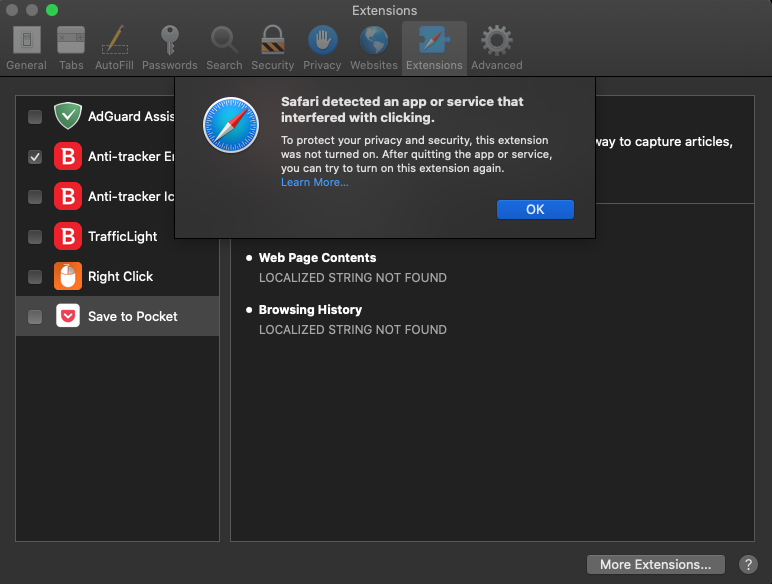This screenshot has width=772, height=584.
Task: Click the Safari compass icon in dialog
Action: (x=231, y=125)
